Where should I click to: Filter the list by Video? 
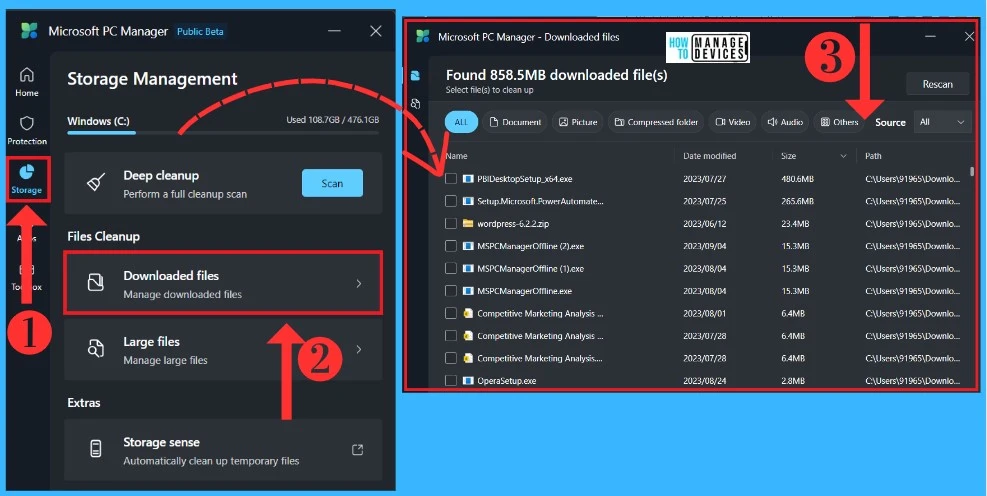[732, 122]
